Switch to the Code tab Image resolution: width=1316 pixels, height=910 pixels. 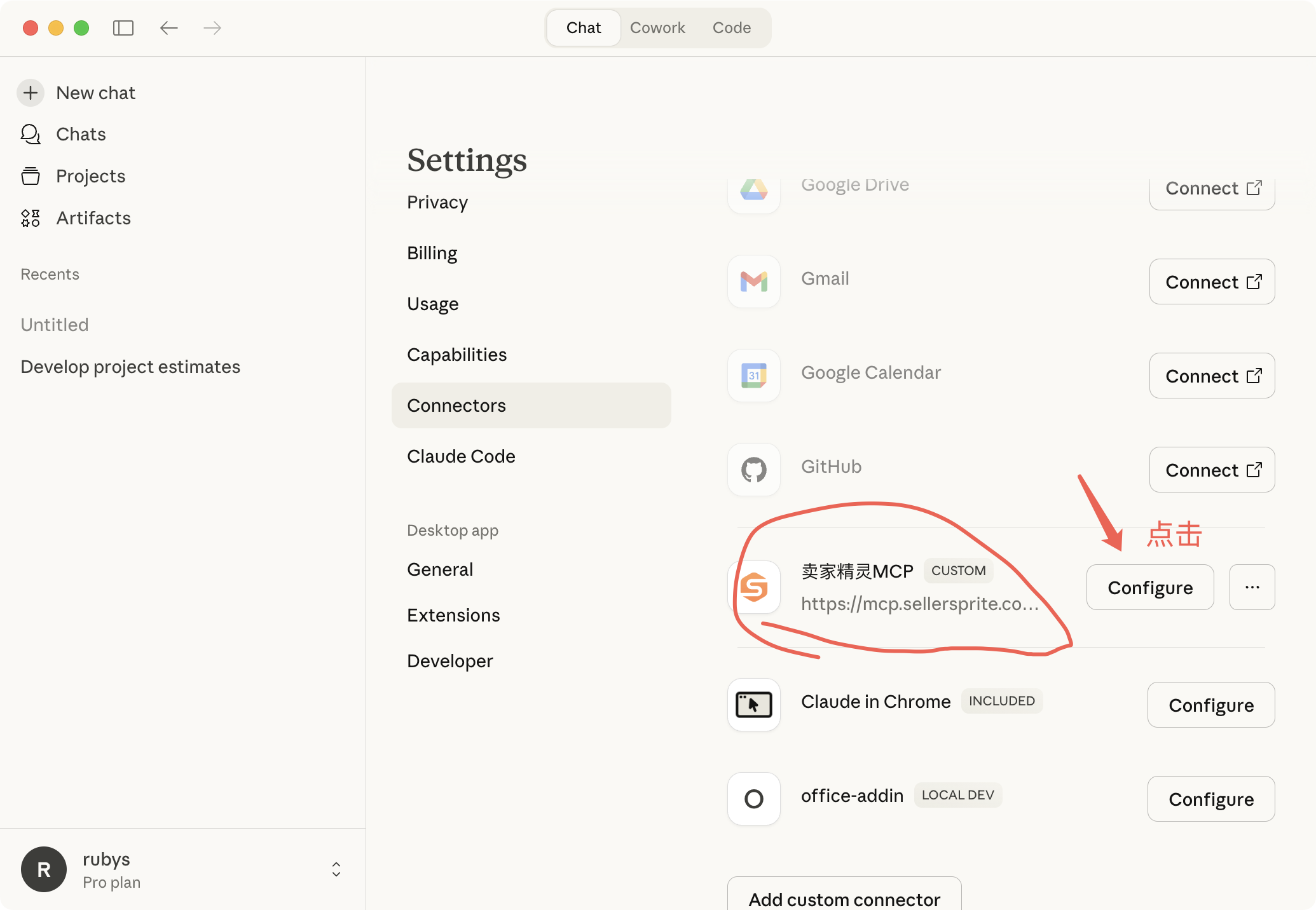point(731,28)
